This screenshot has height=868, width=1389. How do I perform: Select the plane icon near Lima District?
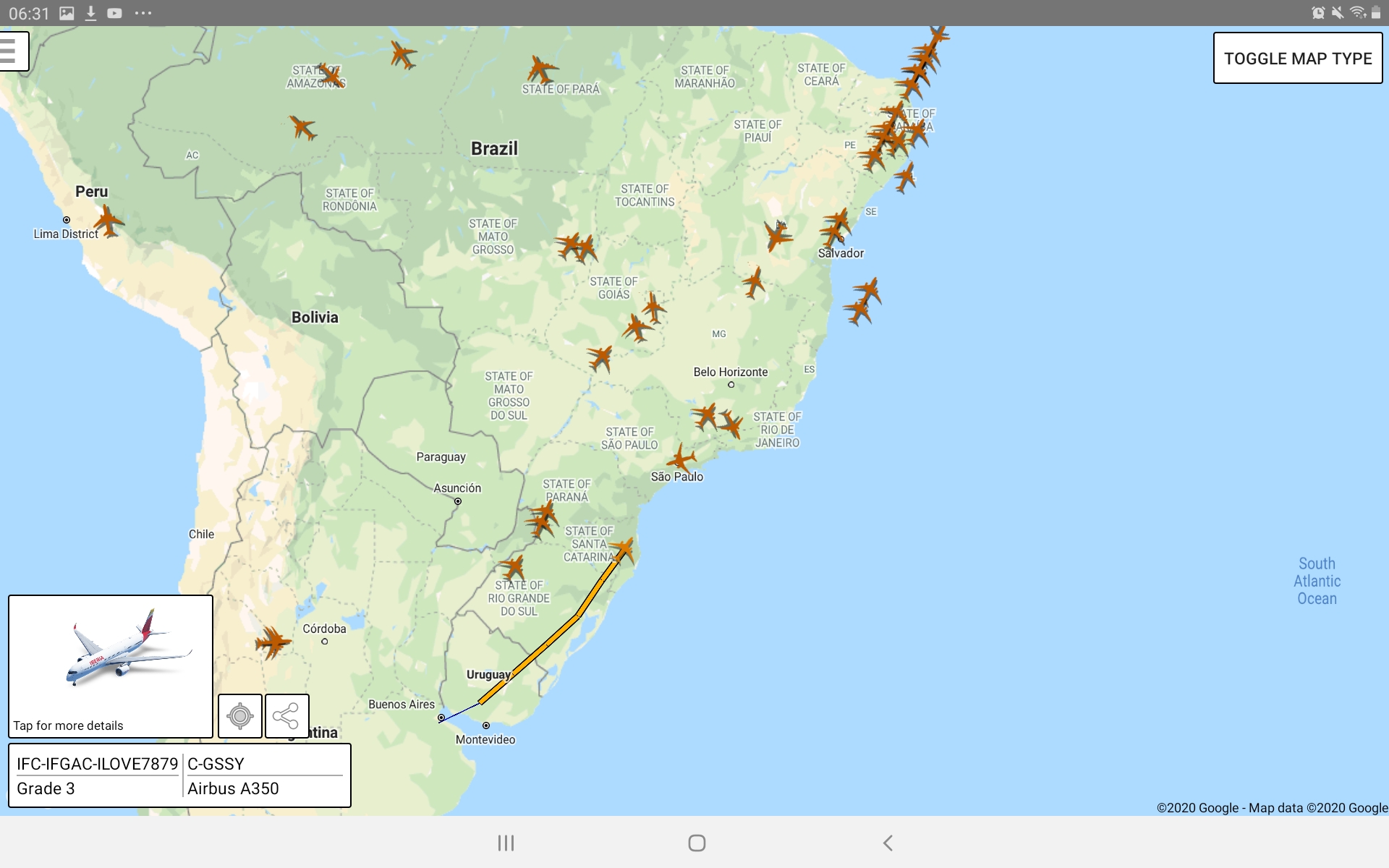pos(109,221)
